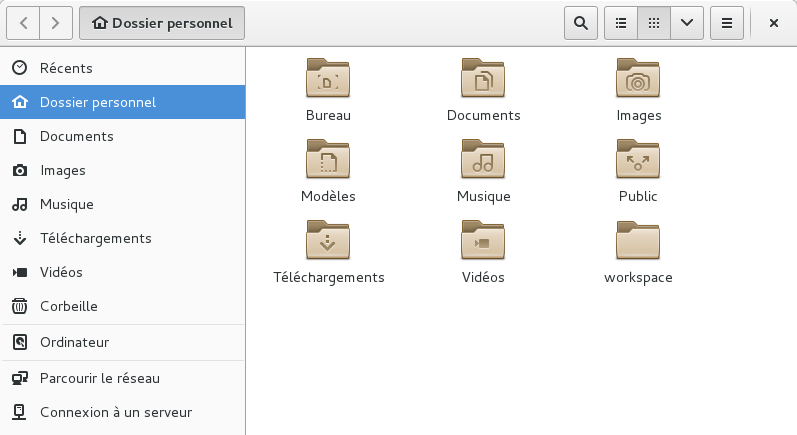
Task: Go forward with the right arrow
Action: (56, 23)
